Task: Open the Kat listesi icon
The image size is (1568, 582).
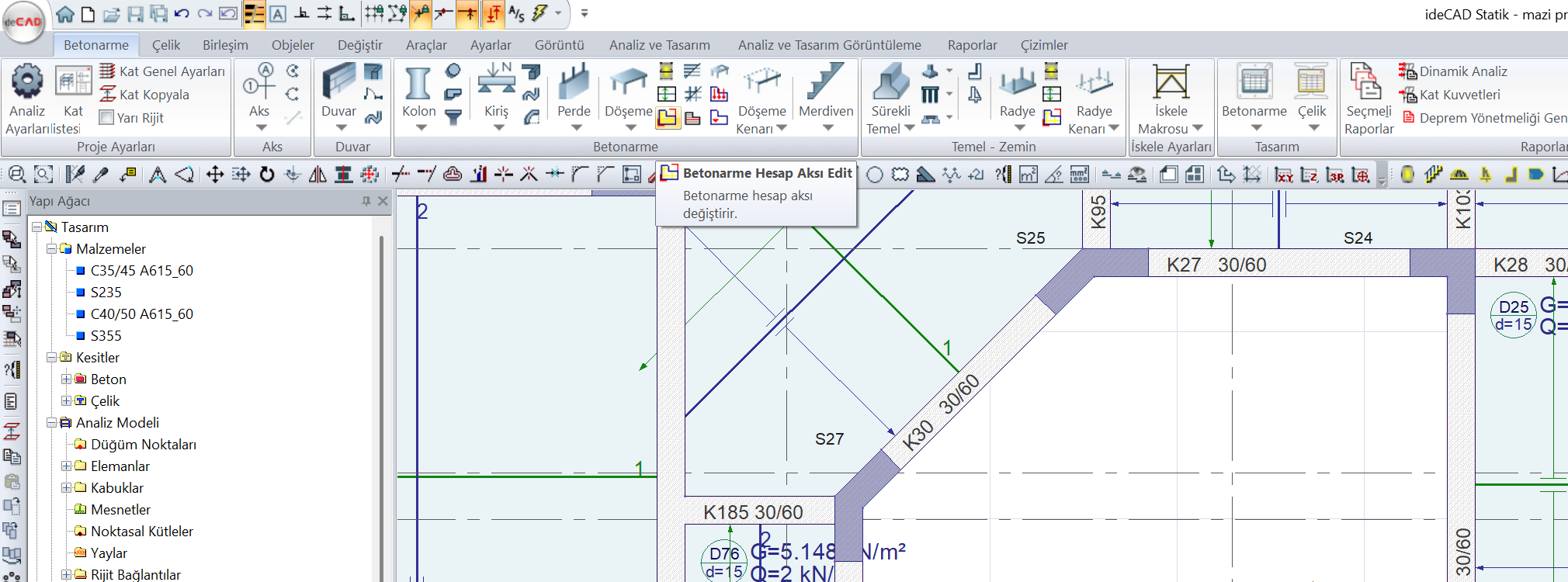Action: click(74, 81)
